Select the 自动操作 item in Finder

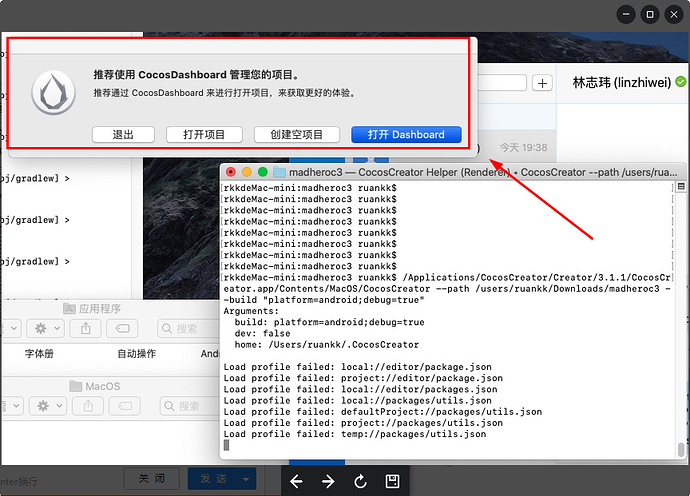(136, 353)
